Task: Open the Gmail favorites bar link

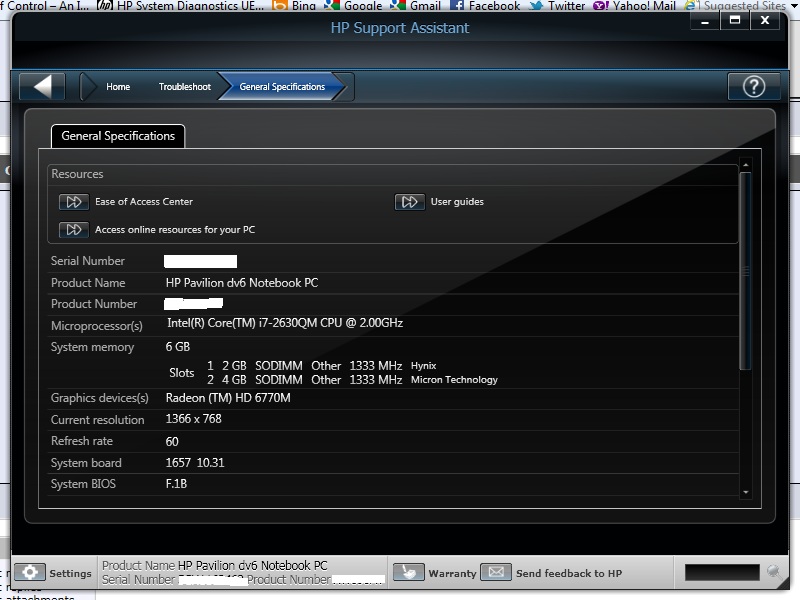Action: coord(416,6)
